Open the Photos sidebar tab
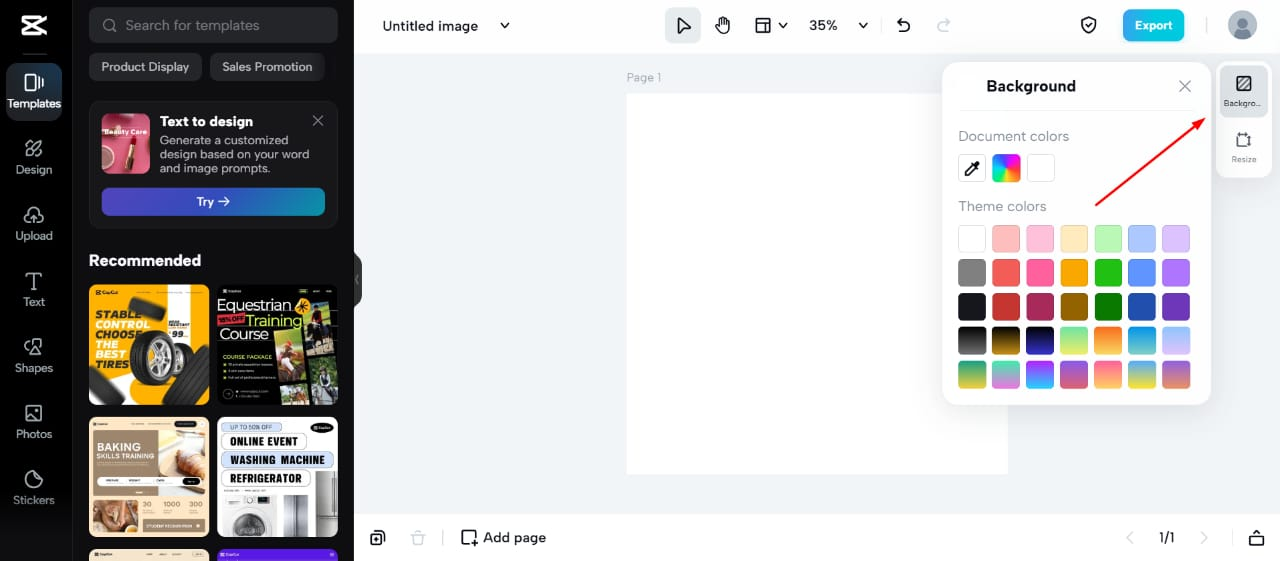The width and height of the screenshot is (1280, 561). 34,421
